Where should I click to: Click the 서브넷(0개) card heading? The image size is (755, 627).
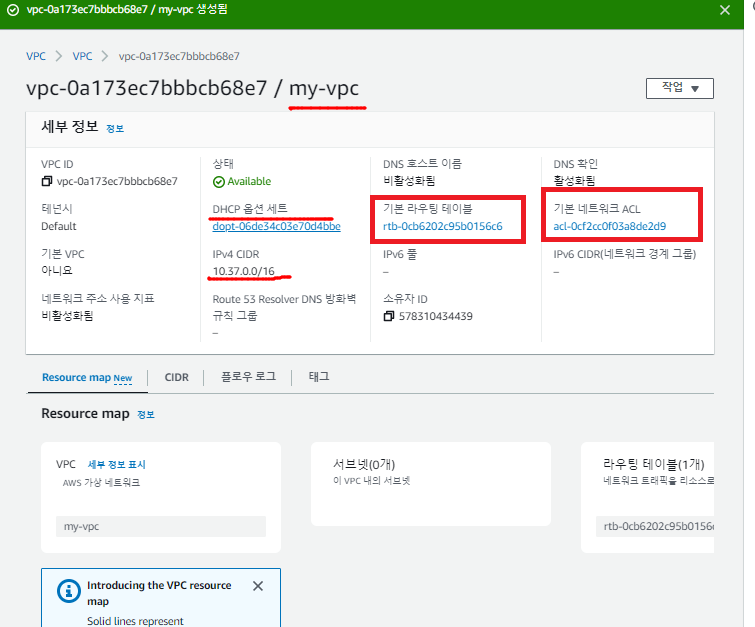[364, 464]
